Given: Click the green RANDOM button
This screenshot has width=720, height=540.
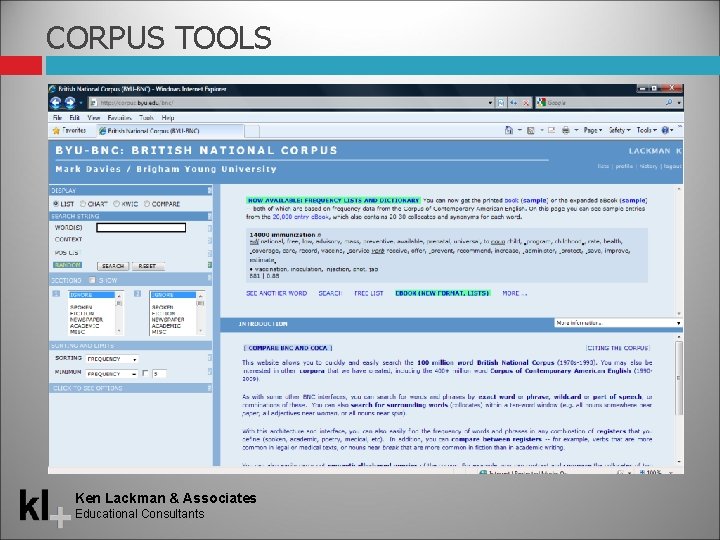Looking at the screenshot, I should pos(68,265).
